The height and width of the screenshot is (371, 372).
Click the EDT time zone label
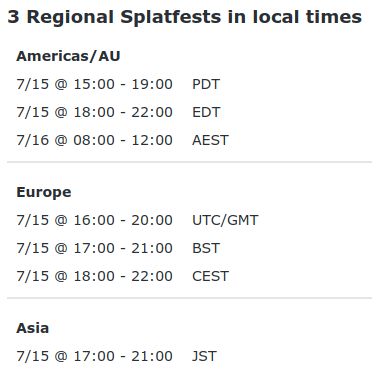(206, 112)
